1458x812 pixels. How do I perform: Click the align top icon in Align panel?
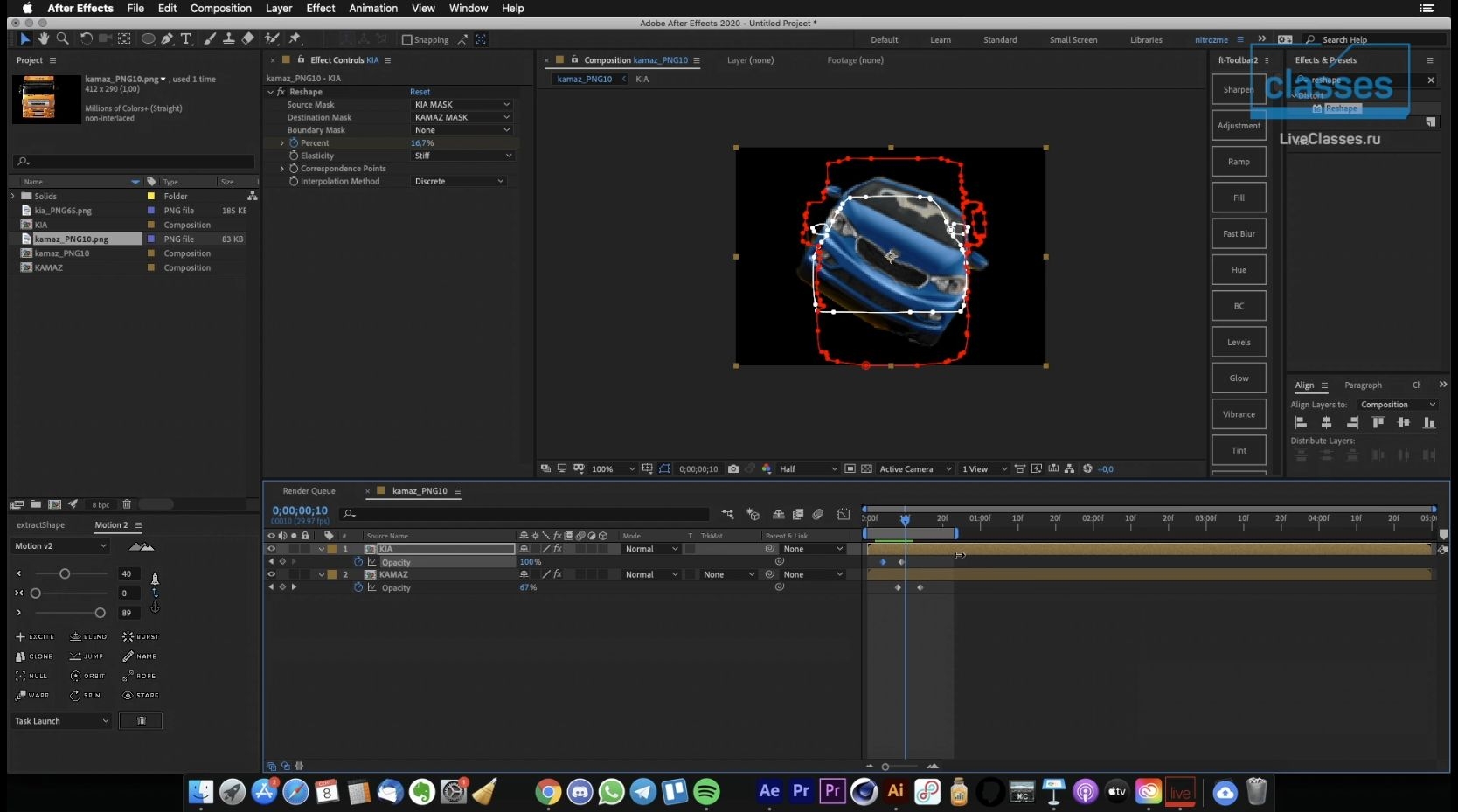pos(1378,422)
